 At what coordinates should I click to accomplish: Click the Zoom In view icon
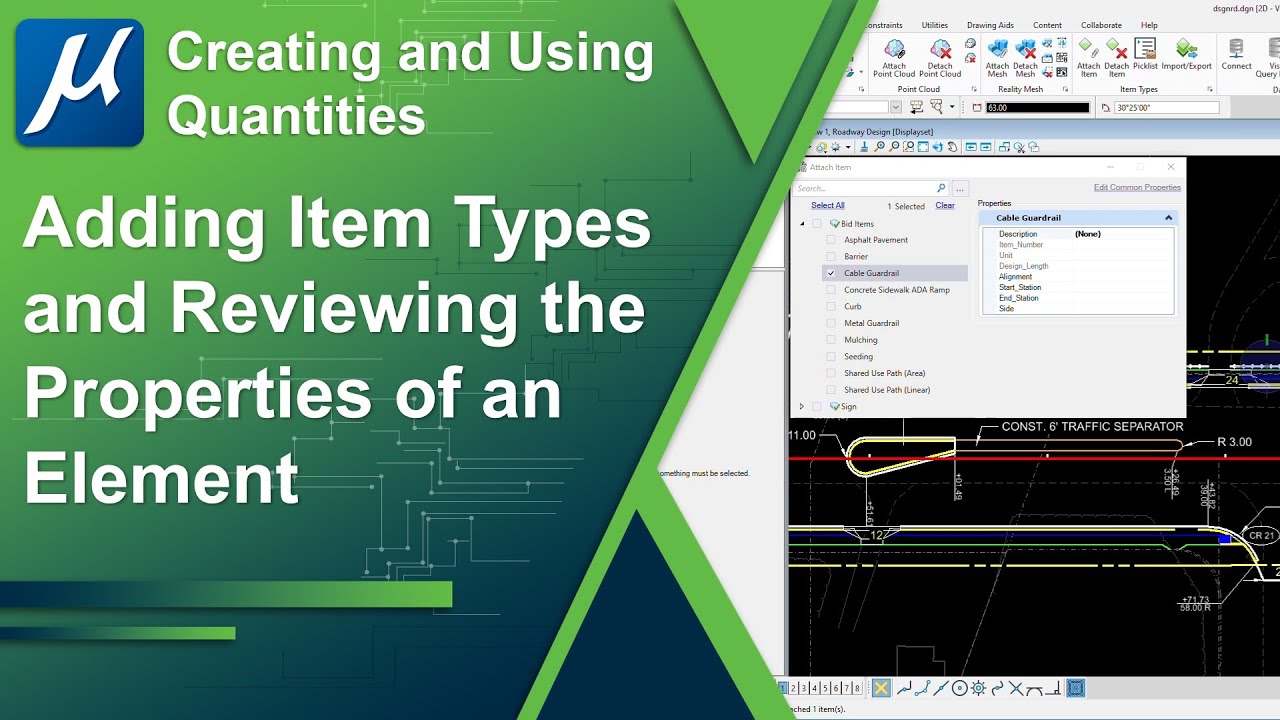click(x=879, y=147)
